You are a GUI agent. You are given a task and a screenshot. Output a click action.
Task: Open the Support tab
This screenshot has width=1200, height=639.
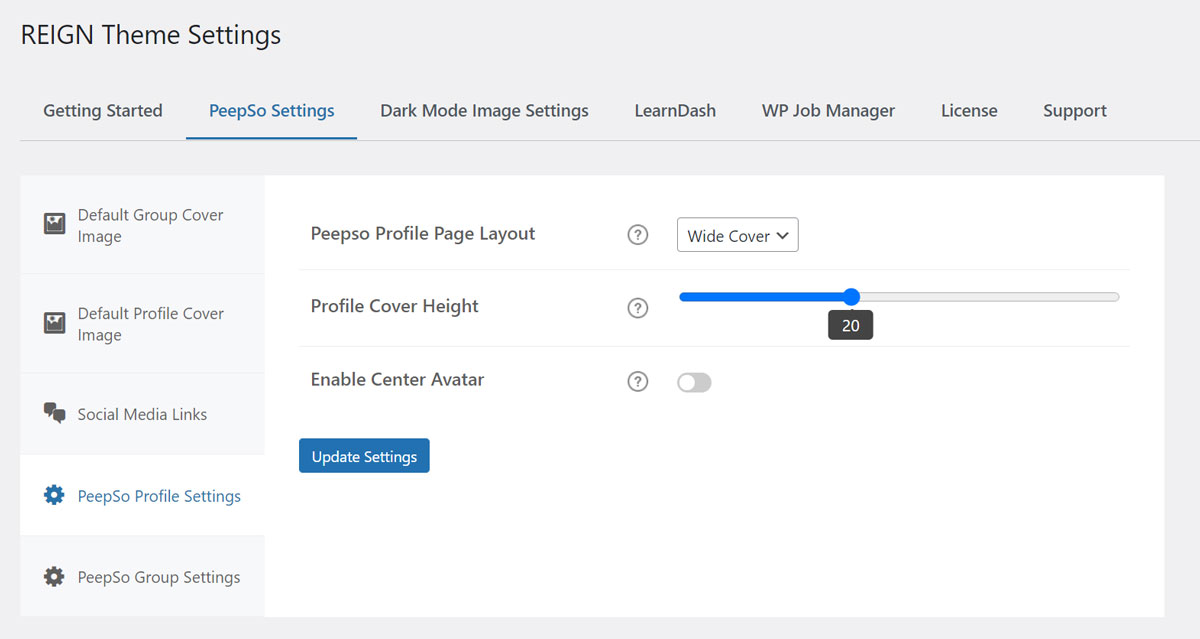coord(1075,111)
